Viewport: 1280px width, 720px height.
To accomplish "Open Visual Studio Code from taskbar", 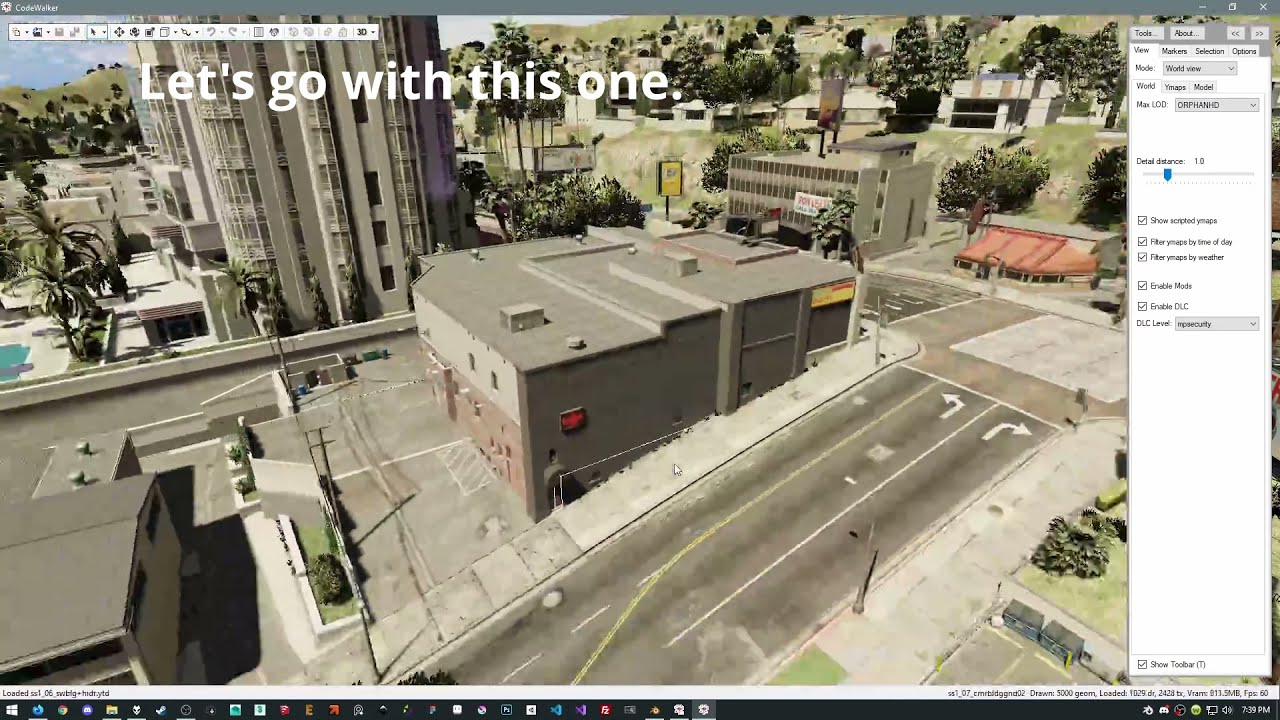I will (556, 710).
